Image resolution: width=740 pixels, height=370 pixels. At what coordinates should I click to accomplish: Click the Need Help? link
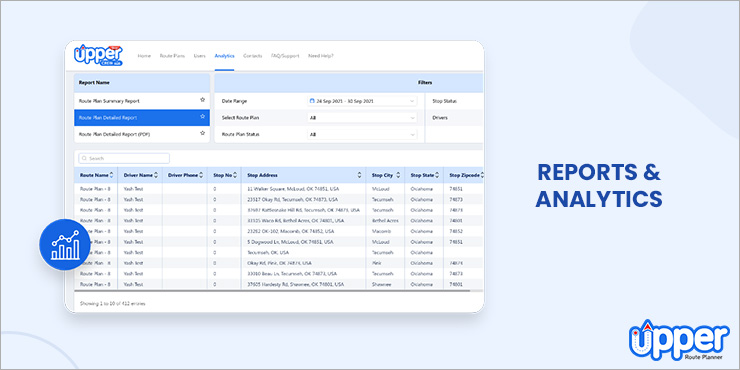coord(321,56)
